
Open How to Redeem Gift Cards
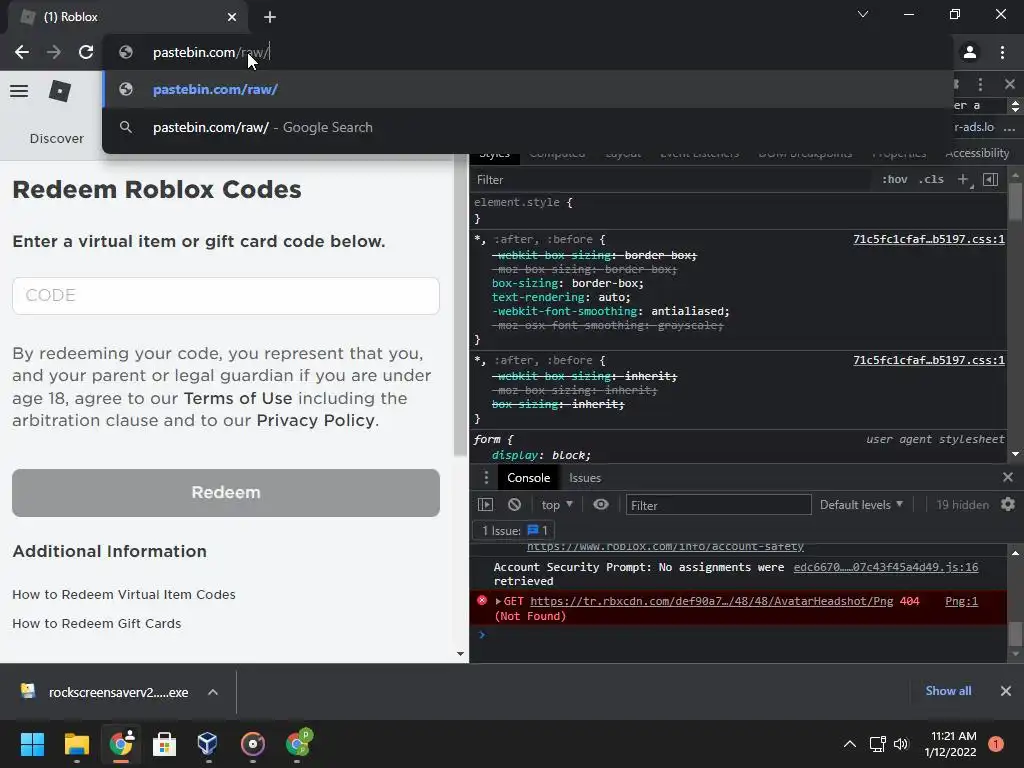click(97, 624)
